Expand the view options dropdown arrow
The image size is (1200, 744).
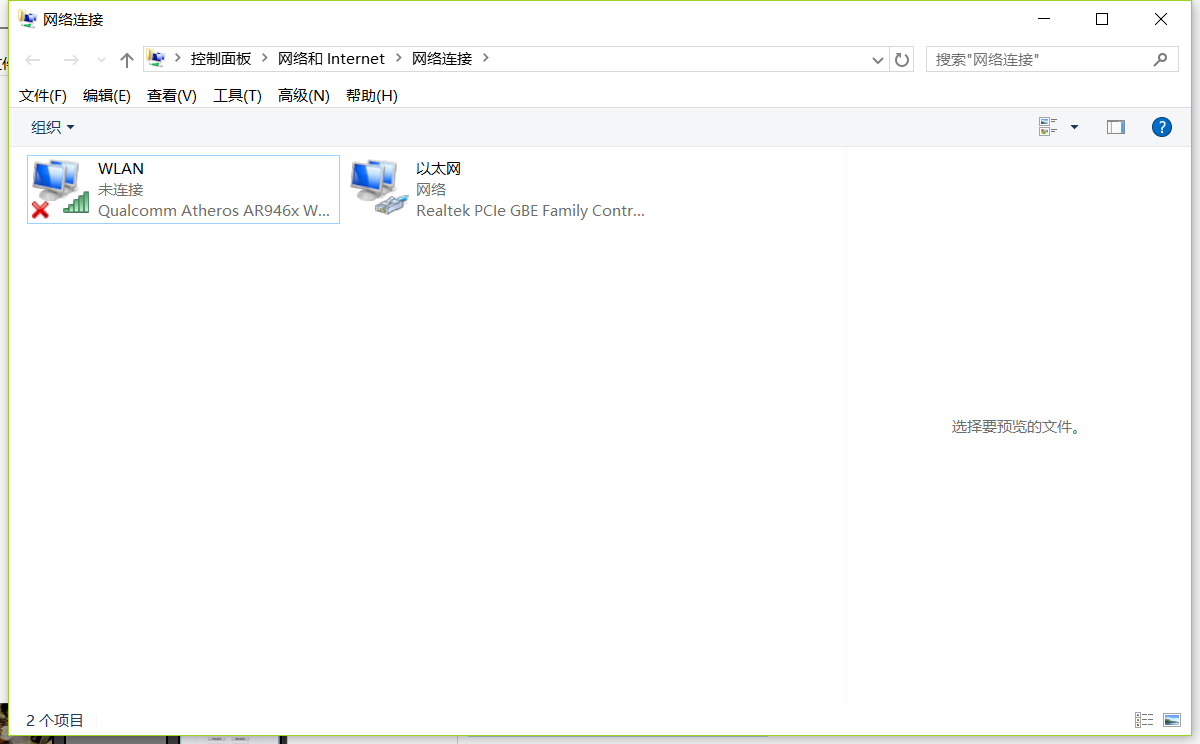pos(1074,127)
